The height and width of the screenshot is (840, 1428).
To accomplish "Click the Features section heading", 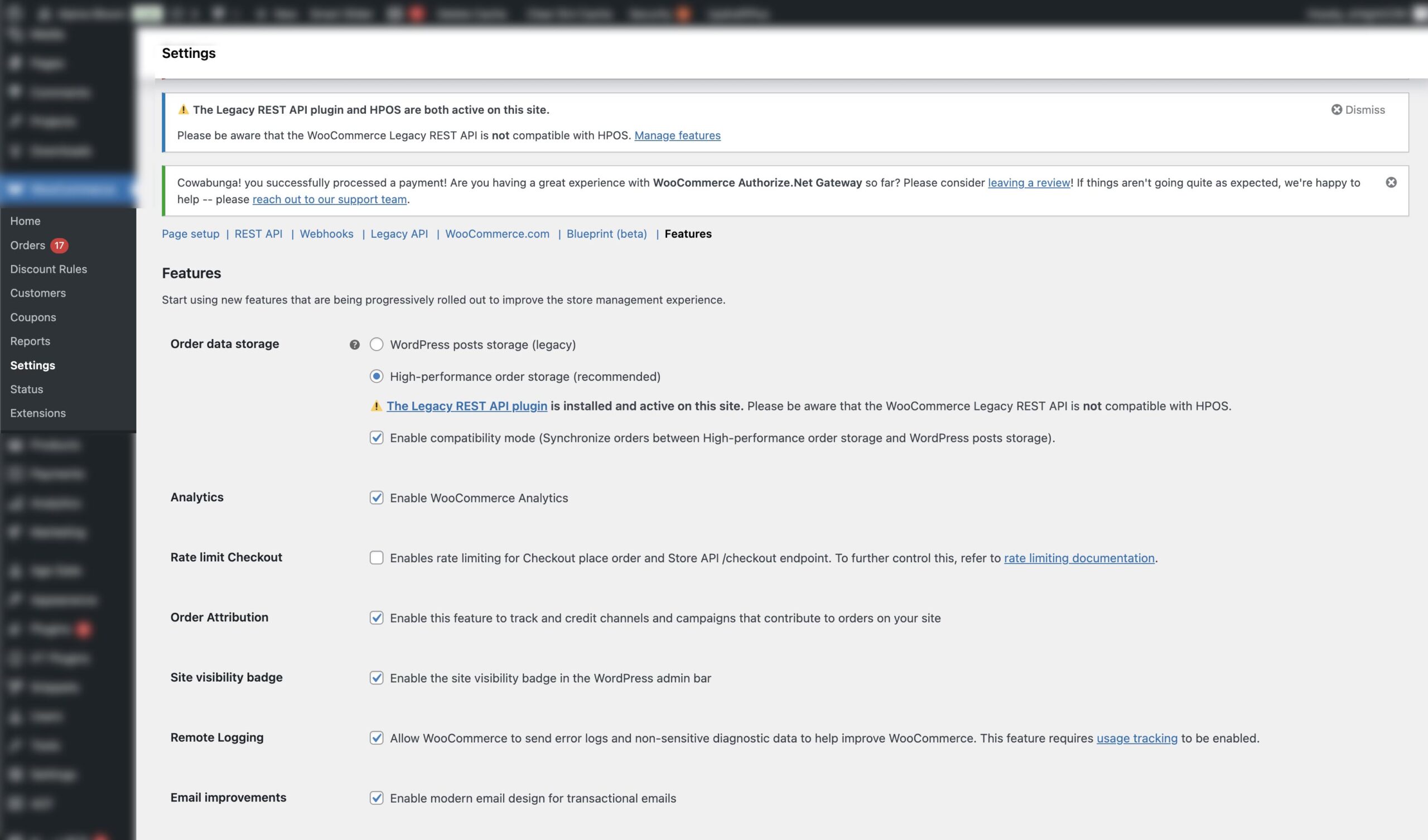I will pyautogui.click(x=191, y=273).
